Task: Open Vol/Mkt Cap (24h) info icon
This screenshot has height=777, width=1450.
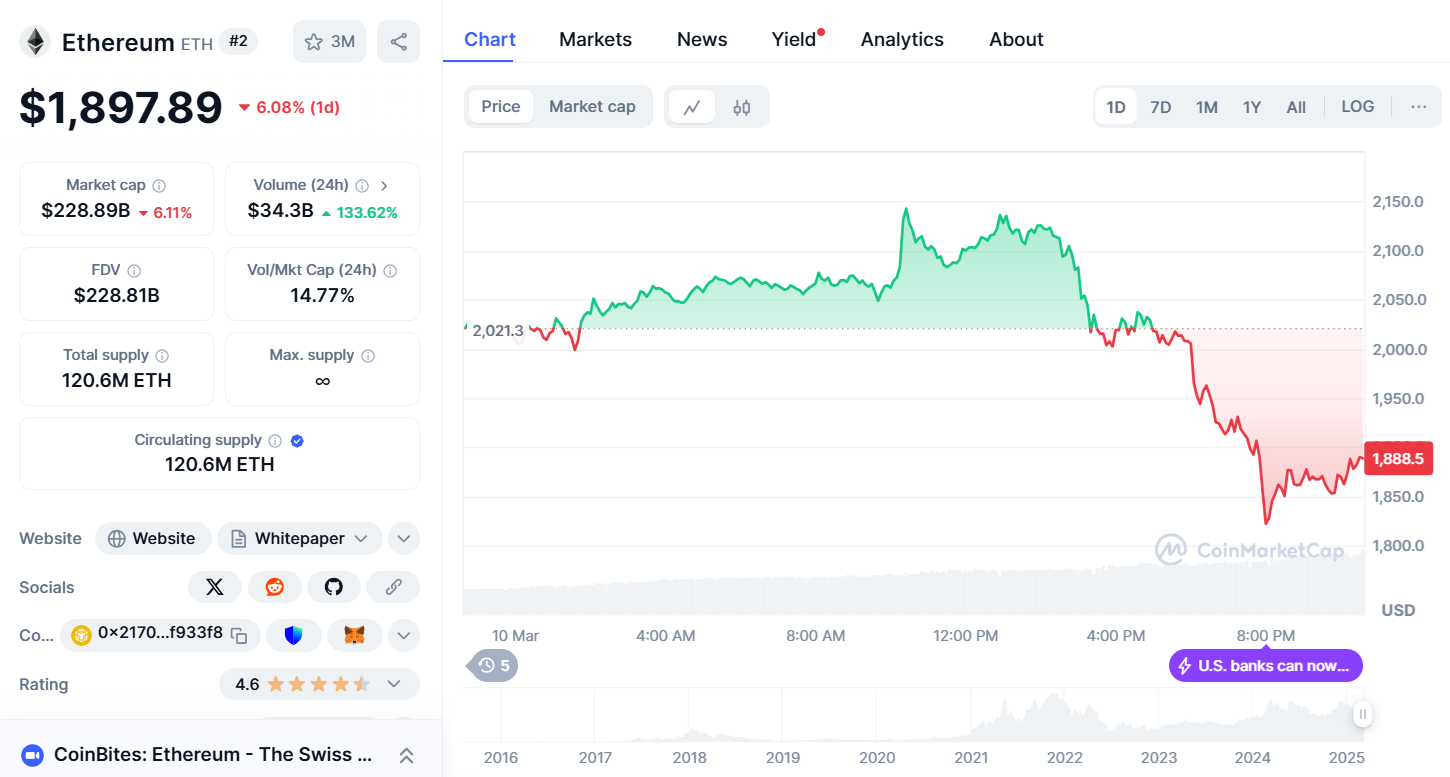Action: click(390, 270)
